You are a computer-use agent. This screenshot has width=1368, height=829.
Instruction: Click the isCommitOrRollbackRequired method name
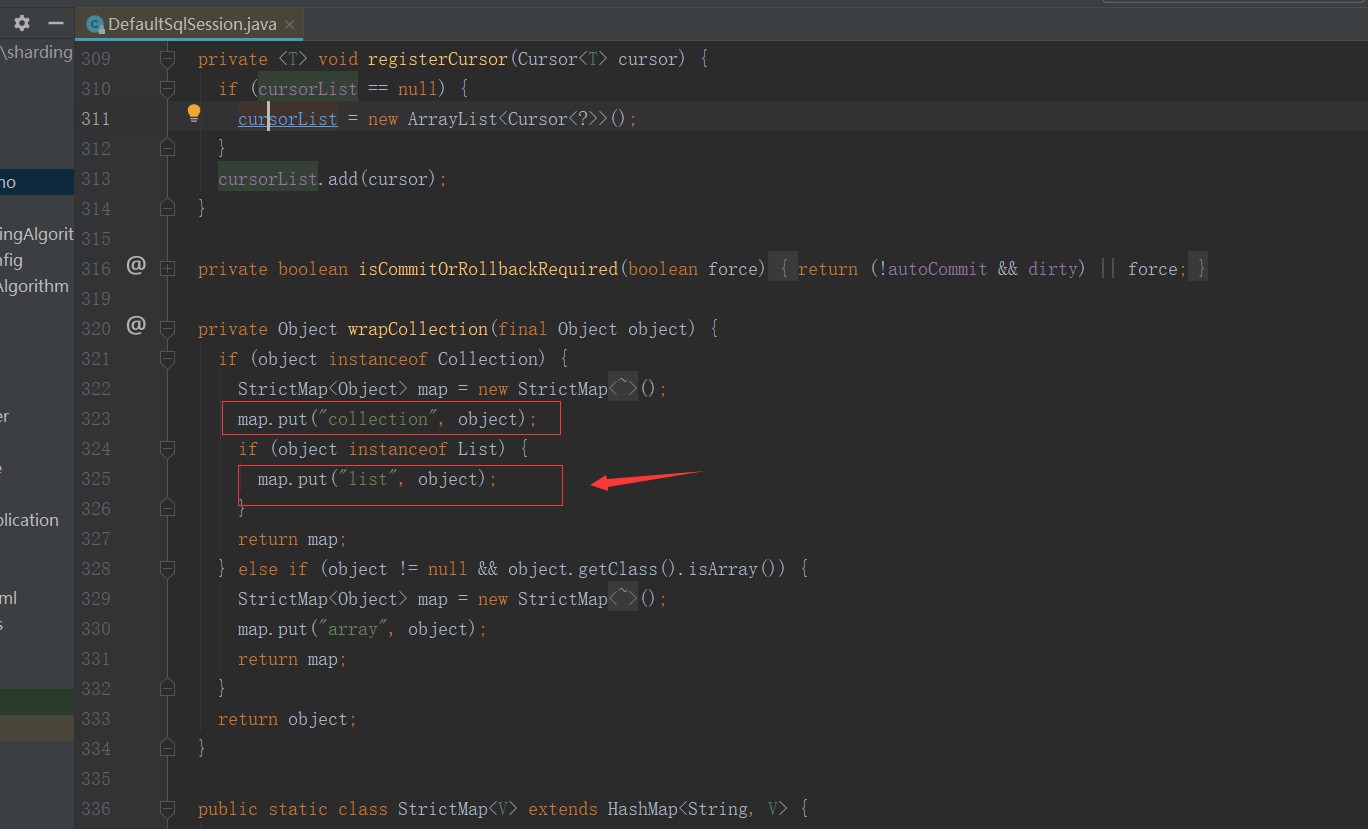pyautogui.click(x=487, y=269)
